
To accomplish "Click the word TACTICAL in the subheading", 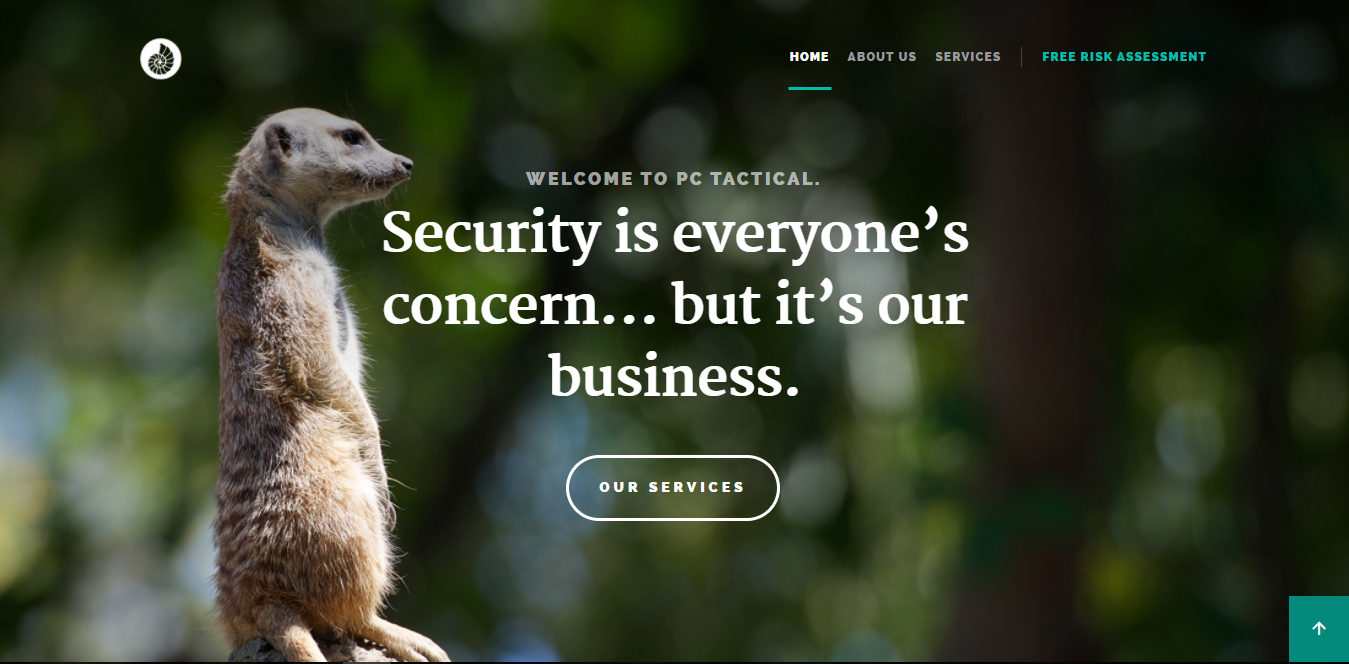I will coord(765,179).
